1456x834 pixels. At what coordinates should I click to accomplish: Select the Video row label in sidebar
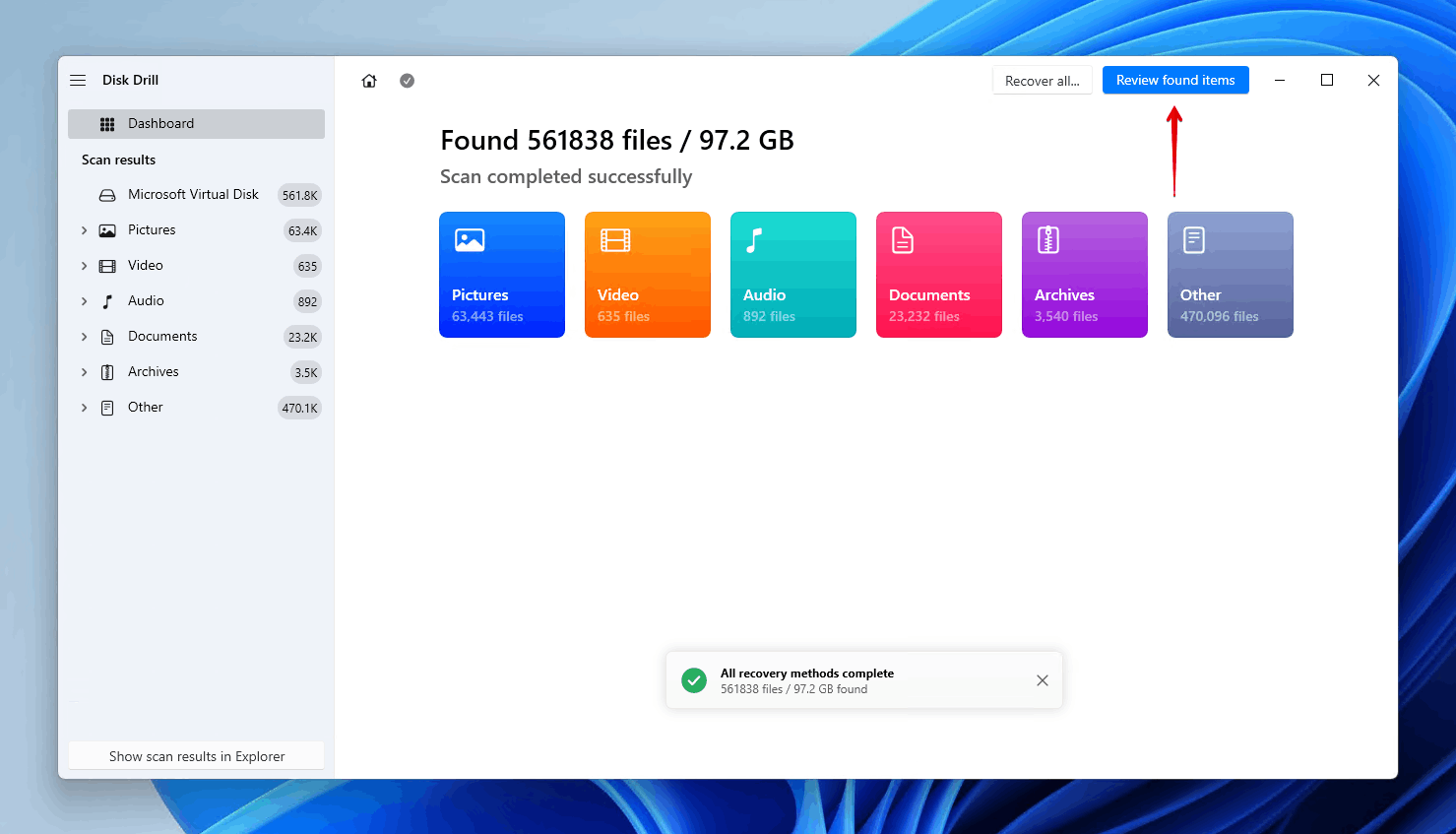pyautogui.click(x=146, y=265)
